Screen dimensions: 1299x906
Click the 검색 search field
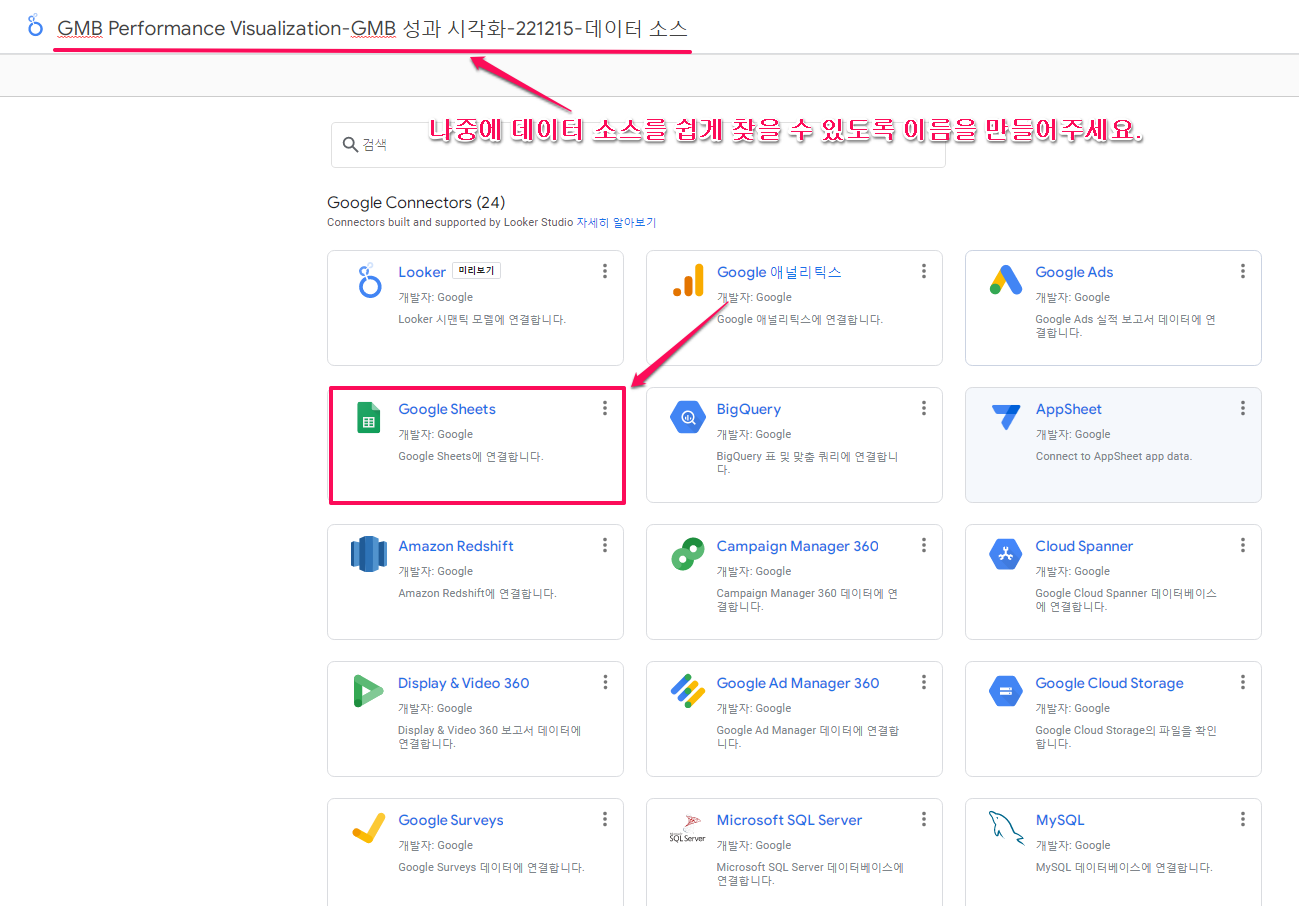pos(638,145)
